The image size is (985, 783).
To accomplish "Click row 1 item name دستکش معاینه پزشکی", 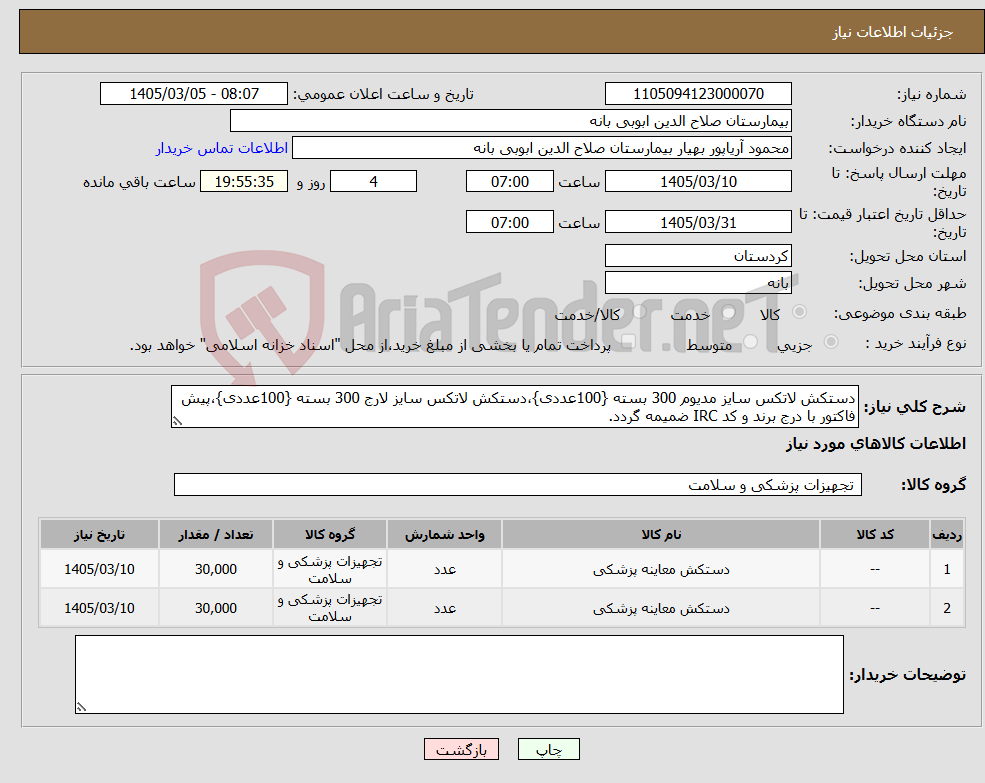I will pos(661,569).
